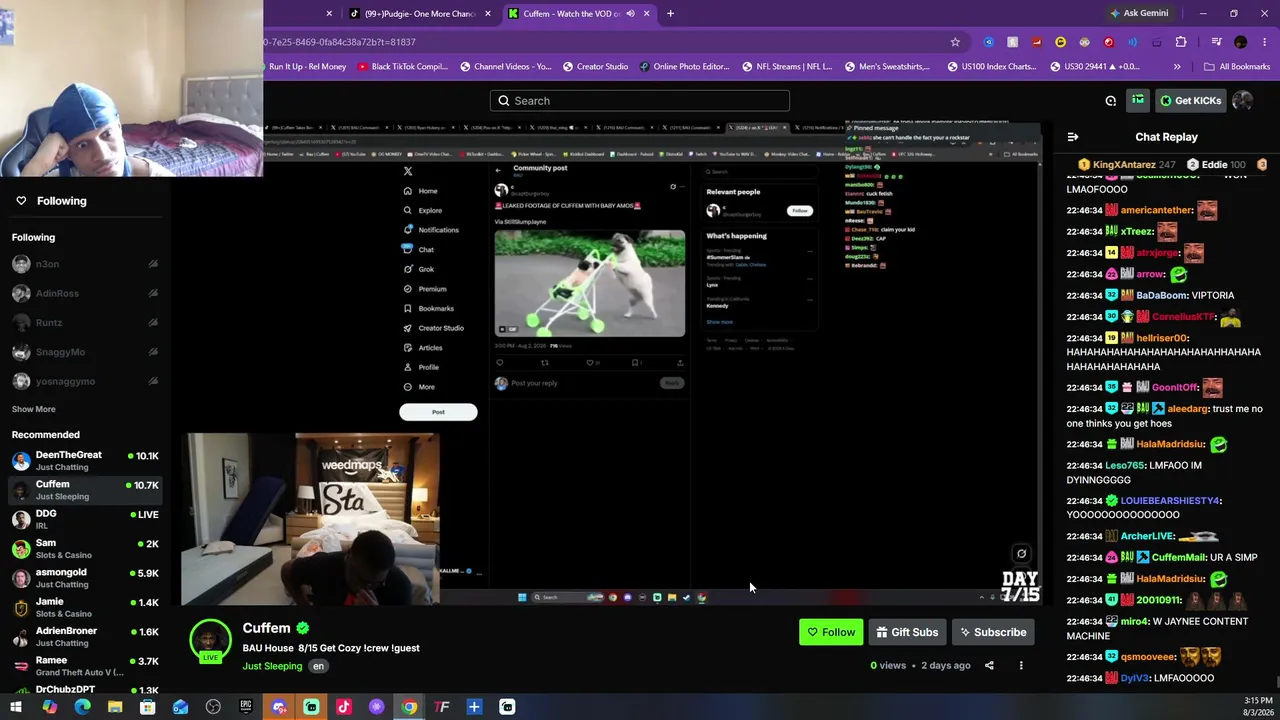Collapse the Chat Replay panel

coord(1073,137)
